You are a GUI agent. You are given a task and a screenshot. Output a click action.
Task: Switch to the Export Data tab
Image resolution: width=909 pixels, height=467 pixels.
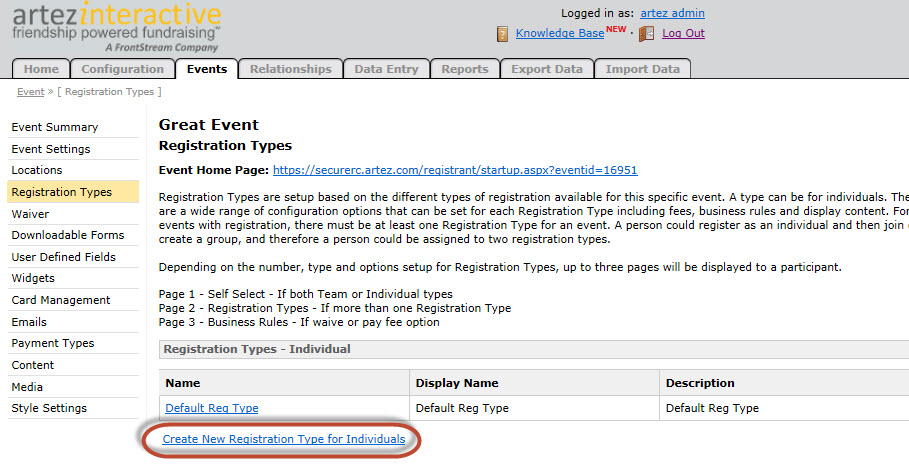(x=547, y=69)
